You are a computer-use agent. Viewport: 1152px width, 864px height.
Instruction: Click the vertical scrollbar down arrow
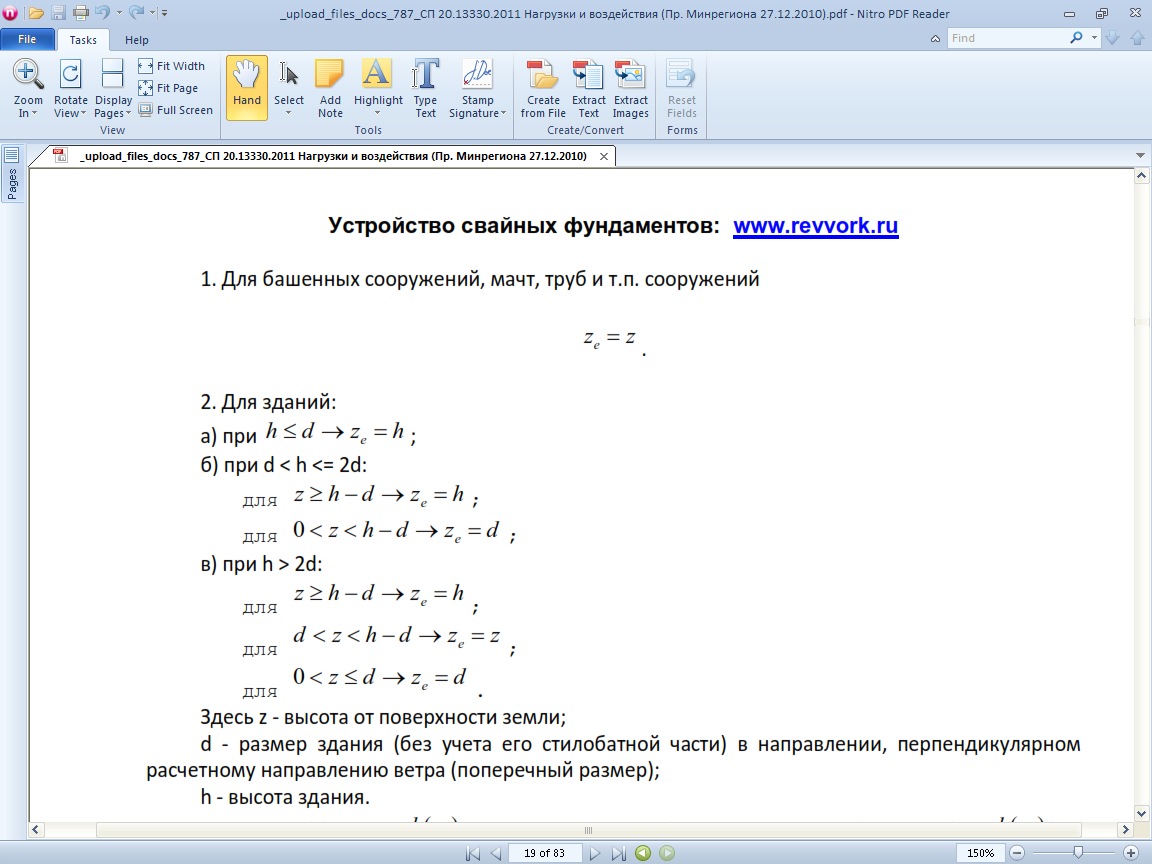(1141, 813)
